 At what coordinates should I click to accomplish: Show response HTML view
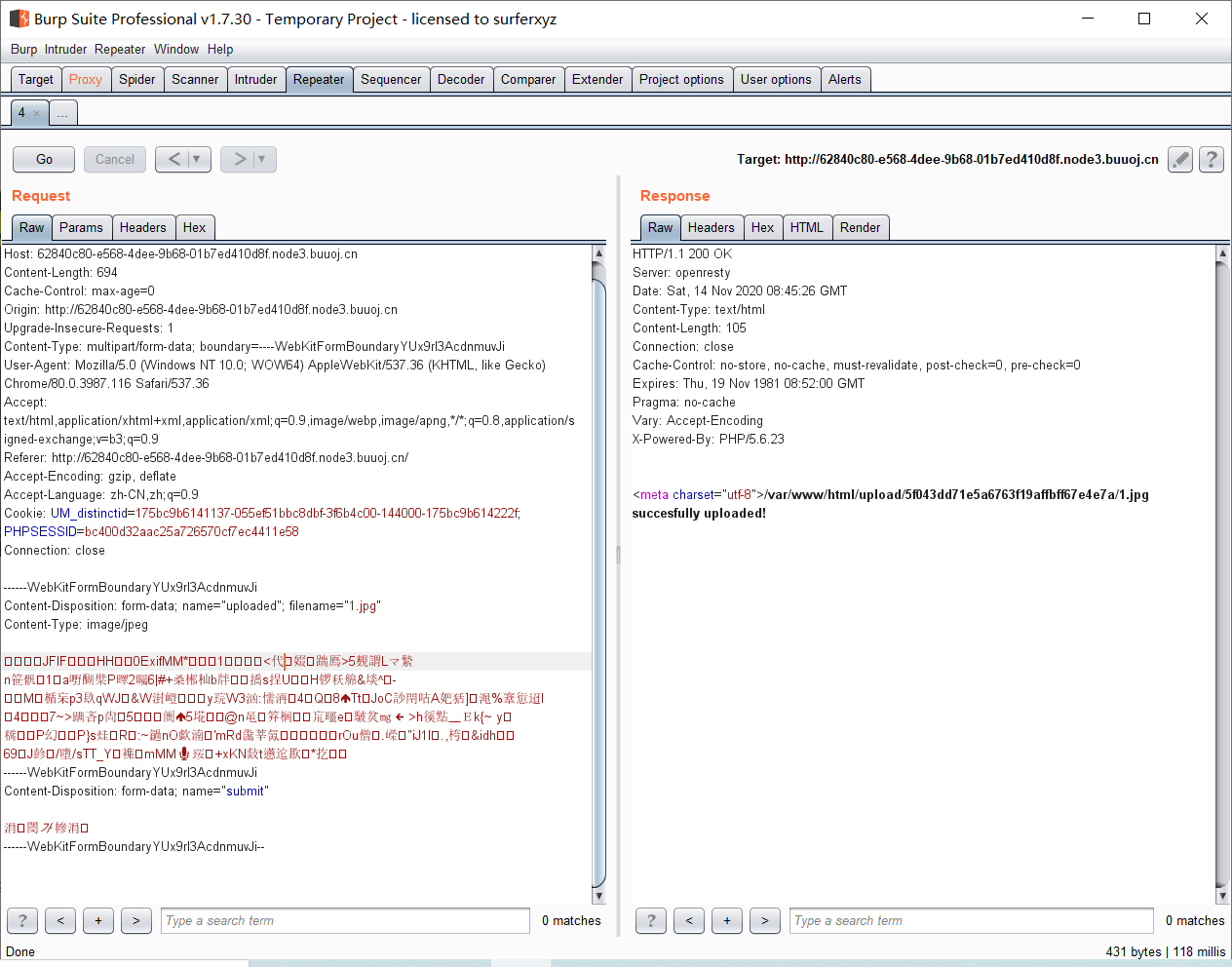click(807, 228)
